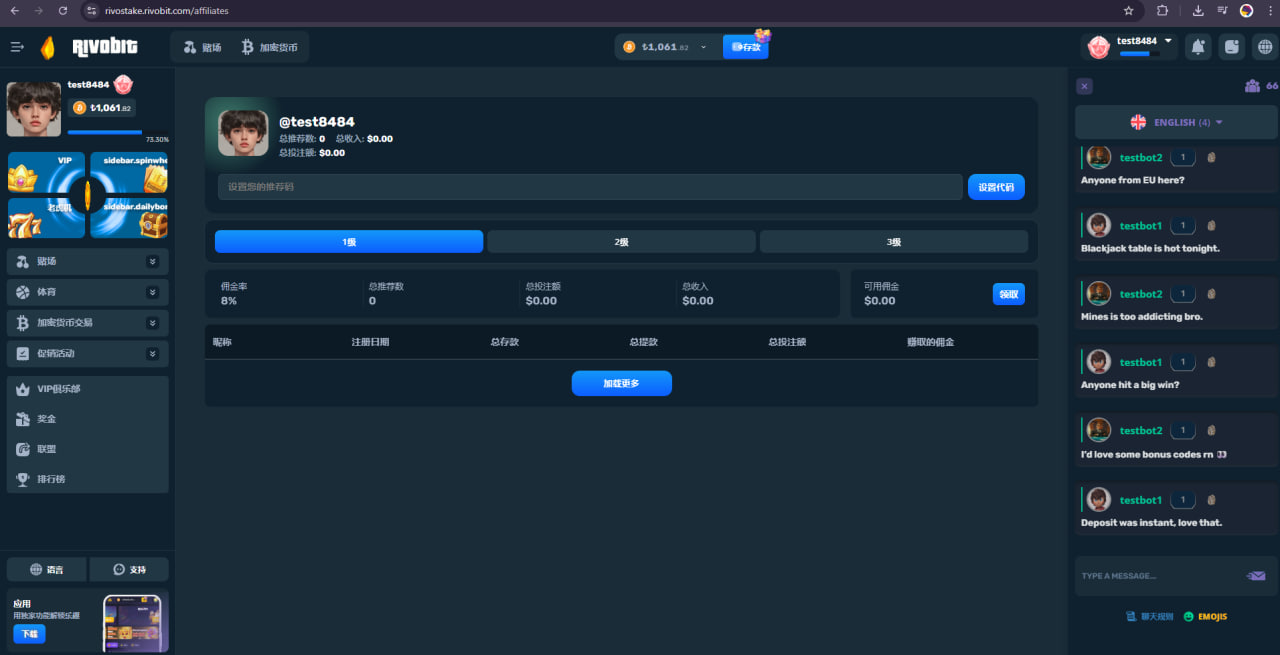Open the ENGLISH chat room dropdown

[x=1176, y=122]
